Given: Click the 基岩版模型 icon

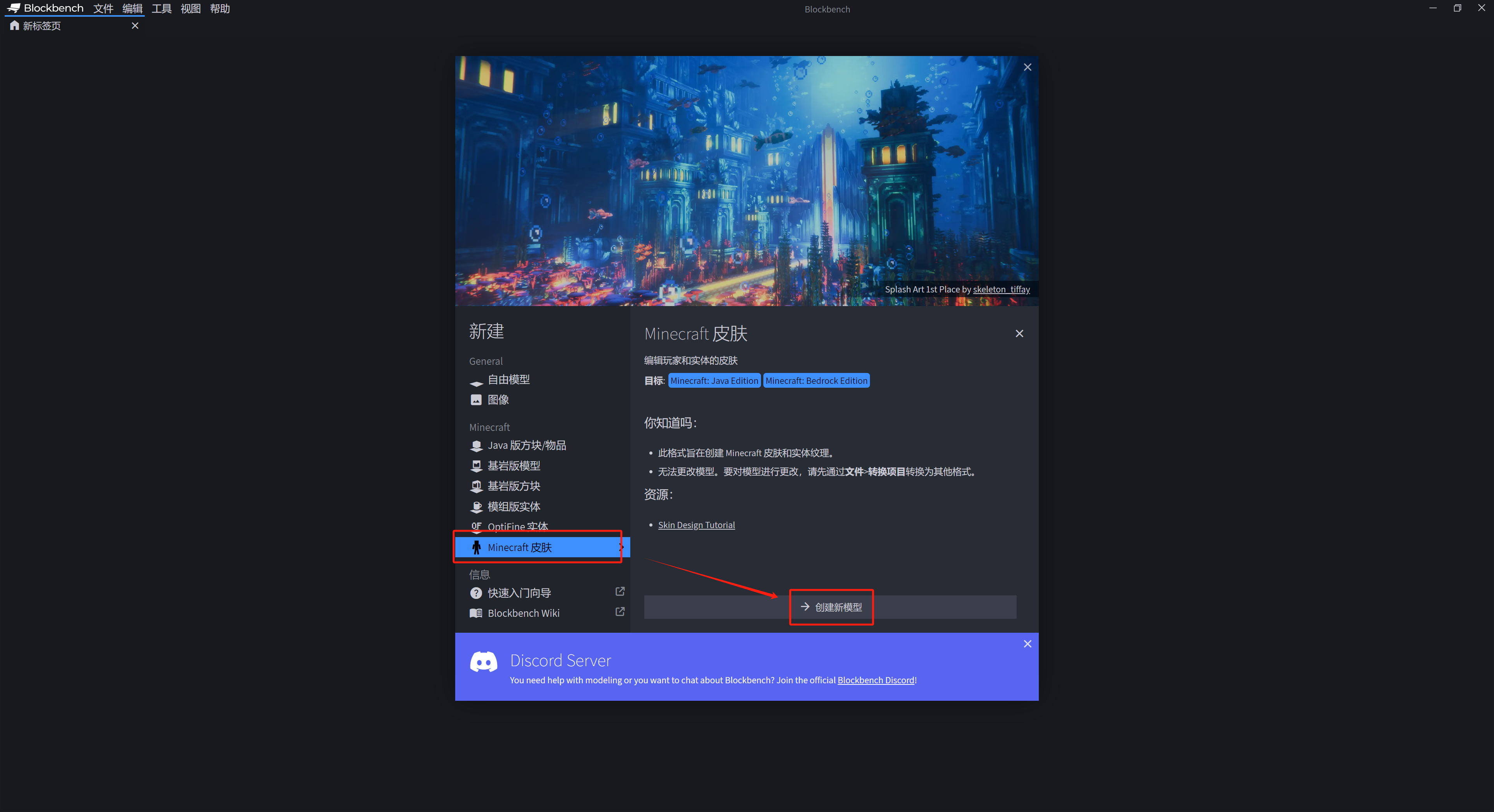Looking at the screenshot, I should tap(476, 466).
